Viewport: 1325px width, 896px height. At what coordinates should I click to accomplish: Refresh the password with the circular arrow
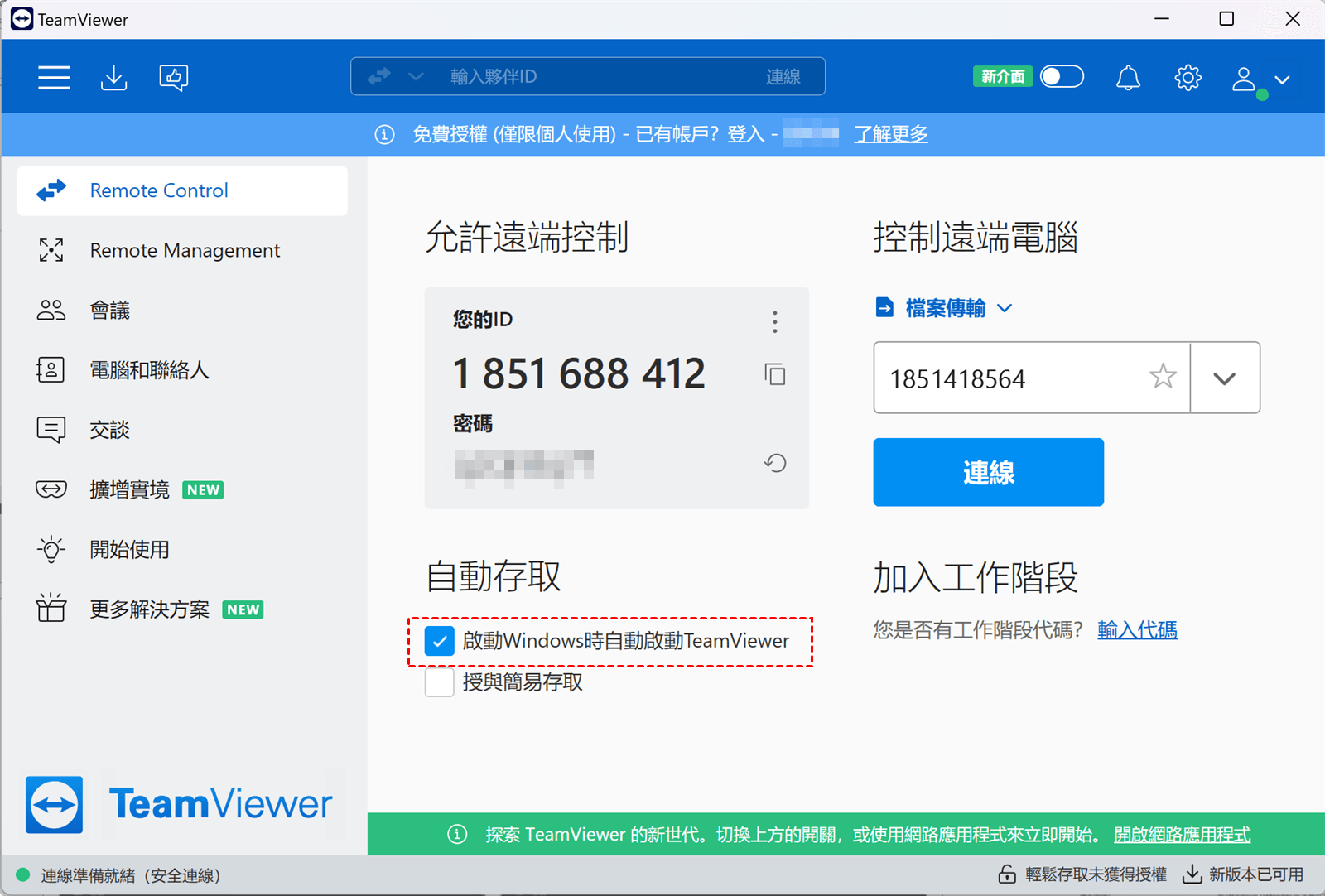pos(775,463)
